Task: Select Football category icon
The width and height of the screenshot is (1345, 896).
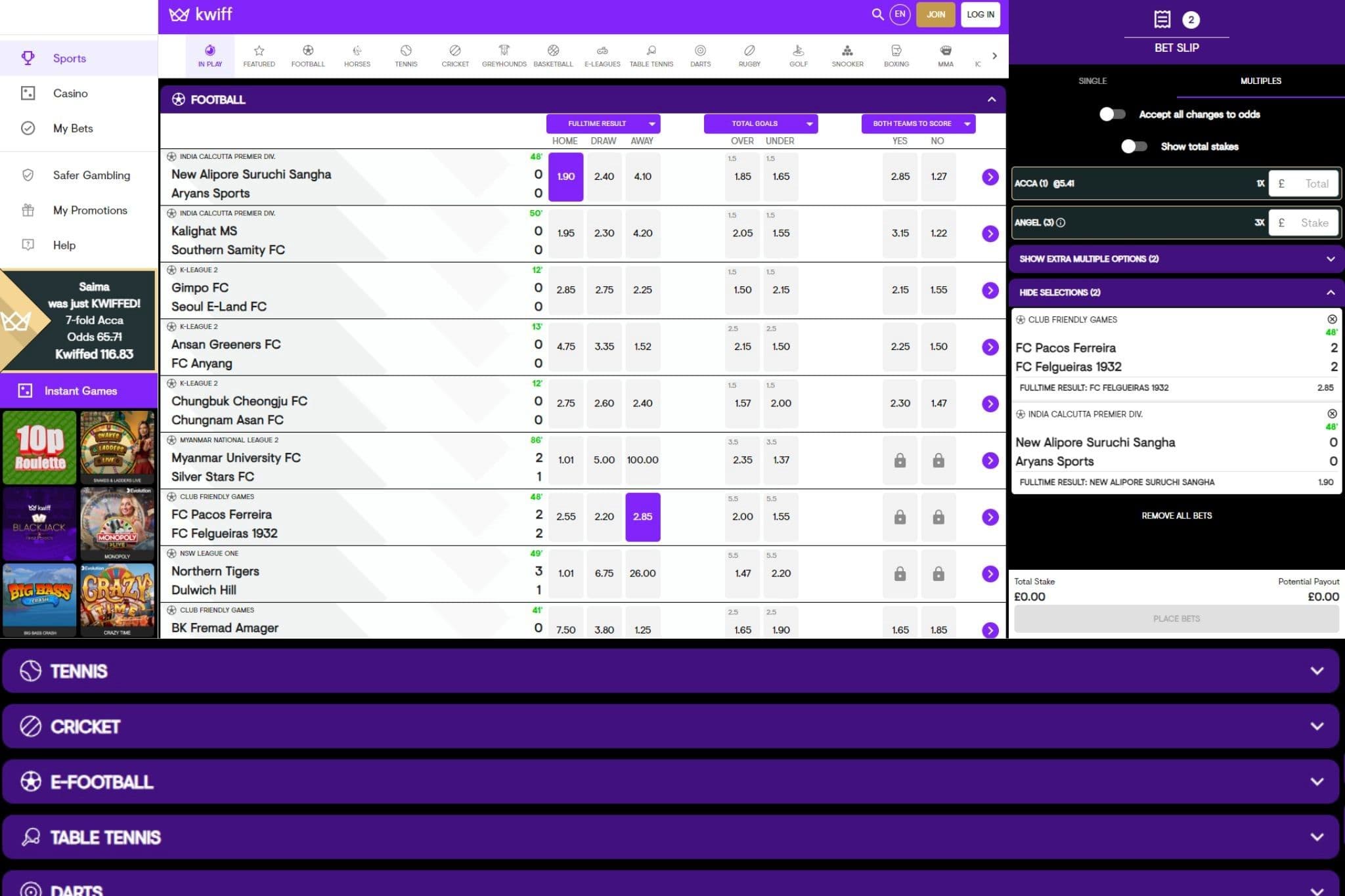Action: click(x=308, y=56)
